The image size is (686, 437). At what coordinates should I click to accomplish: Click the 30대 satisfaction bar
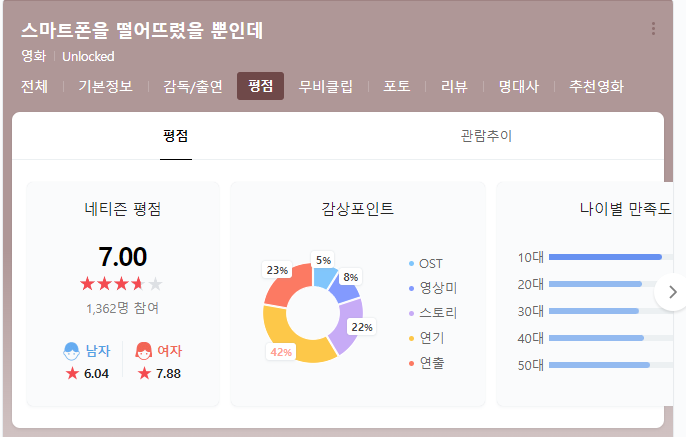pyautogui.click(x=611, y=311)
